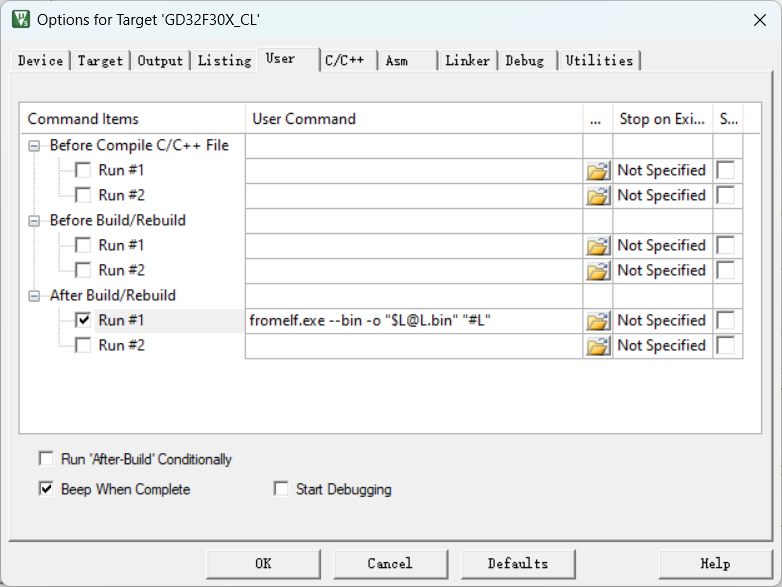The height and width of the screenshot is (587, 782).
Task: Select the User tab
Action: [x=288, y=59]
